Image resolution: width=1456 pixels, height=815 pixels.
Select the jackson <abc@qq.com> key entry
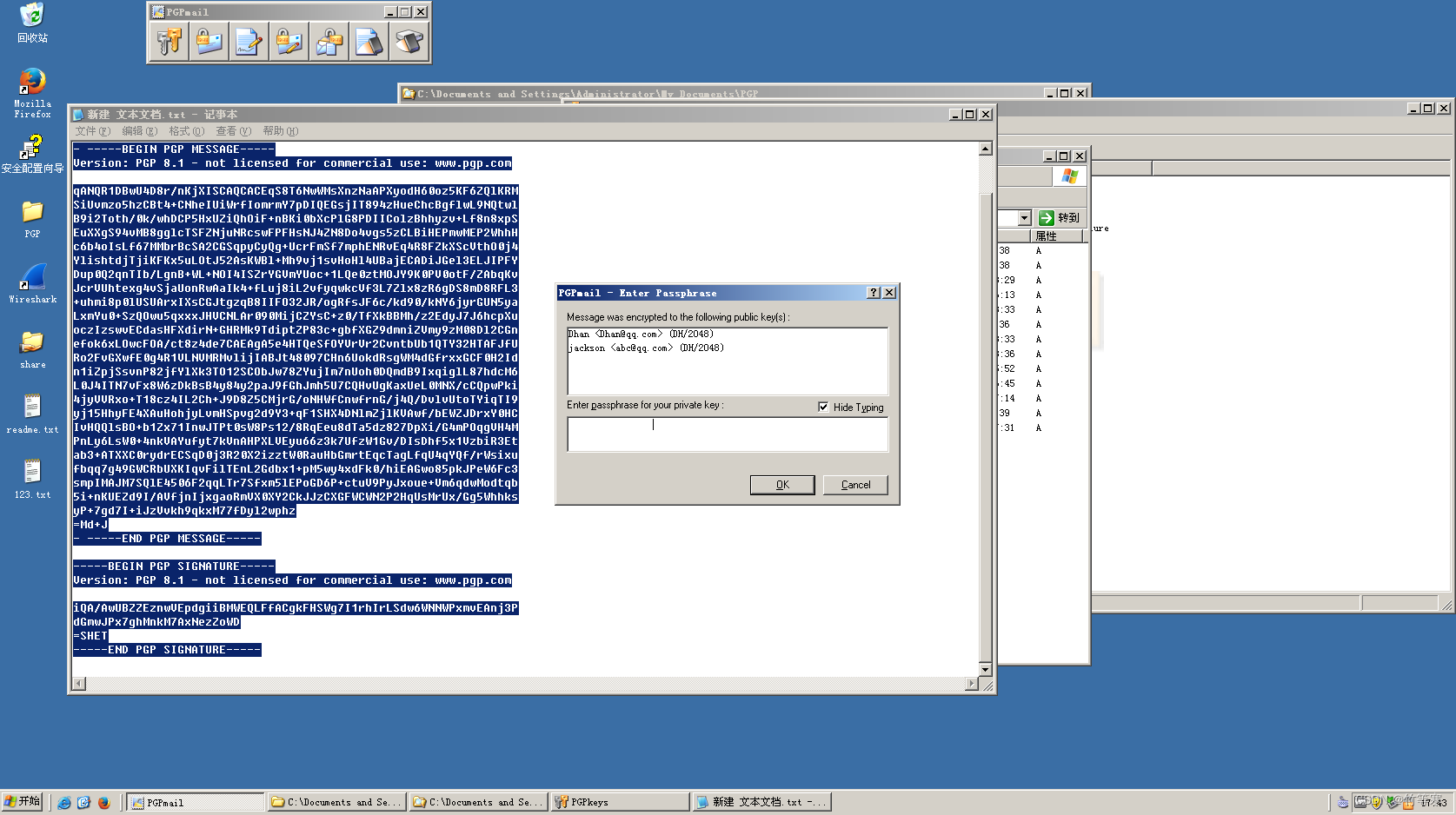[x=646, y=348]
